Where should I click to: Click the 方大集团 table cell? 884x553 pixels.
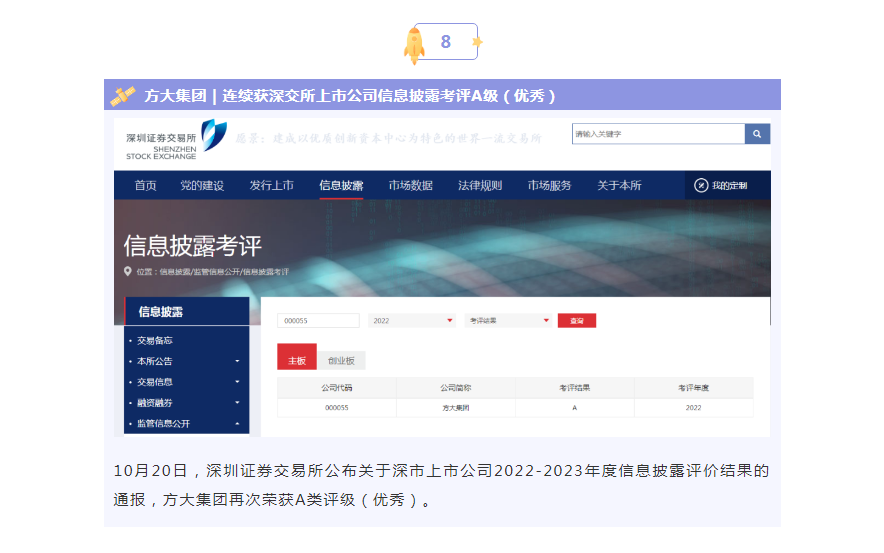point(456,408)
